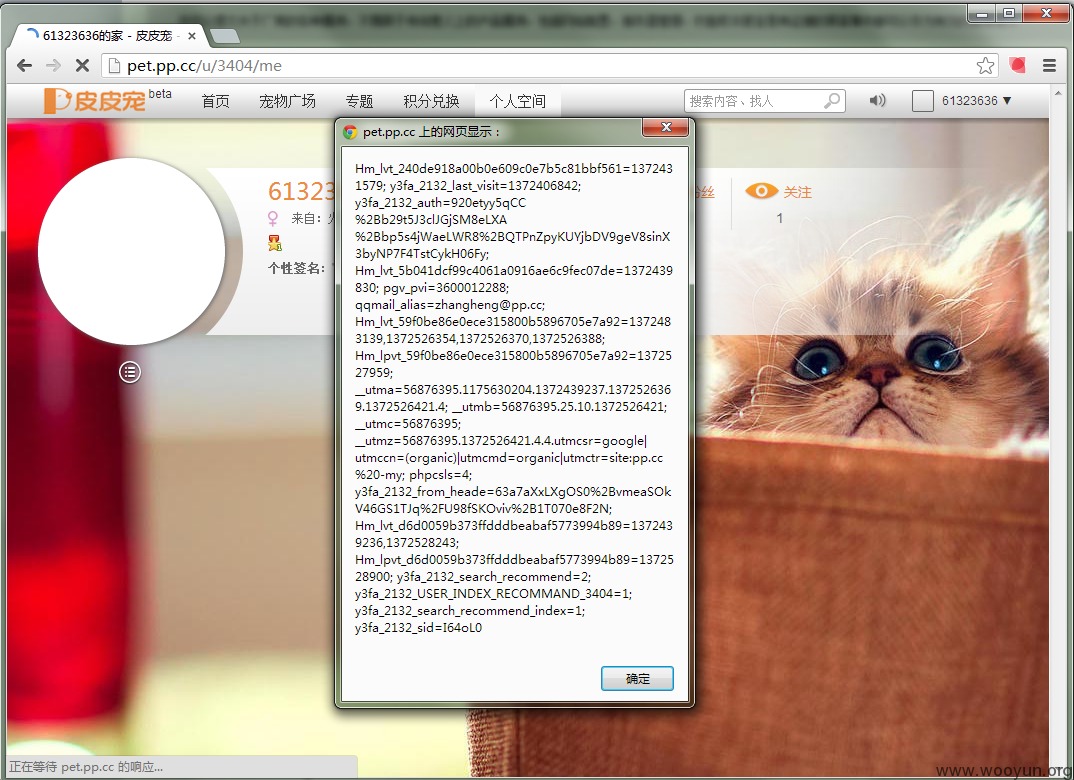Stop the page loading with the X
This screenshot has width=1074, height=780.
[82, 66]
